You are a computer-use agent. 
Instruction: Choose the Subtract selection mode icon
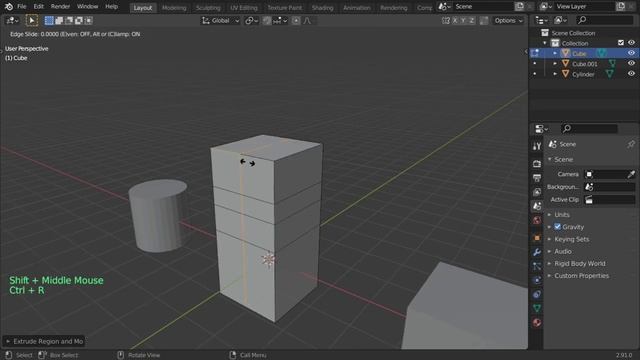(x=69, y=20)
